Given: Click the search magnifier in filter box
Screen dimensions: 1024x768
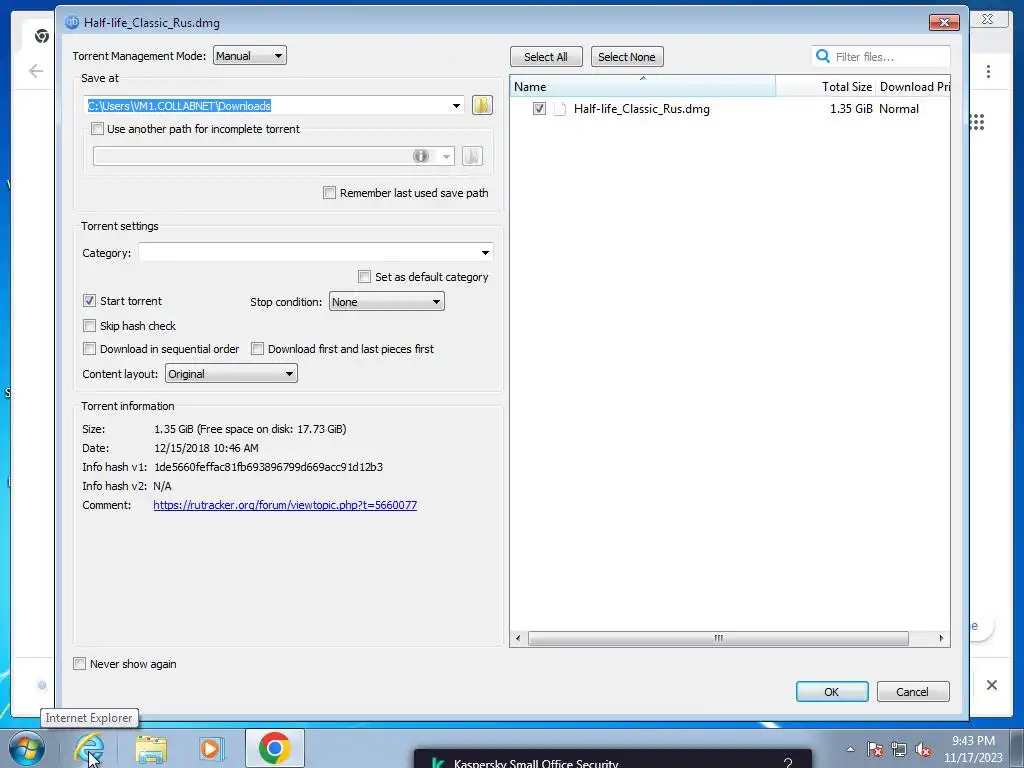Looking at the screenshot, I should click(x=823, y=56).
